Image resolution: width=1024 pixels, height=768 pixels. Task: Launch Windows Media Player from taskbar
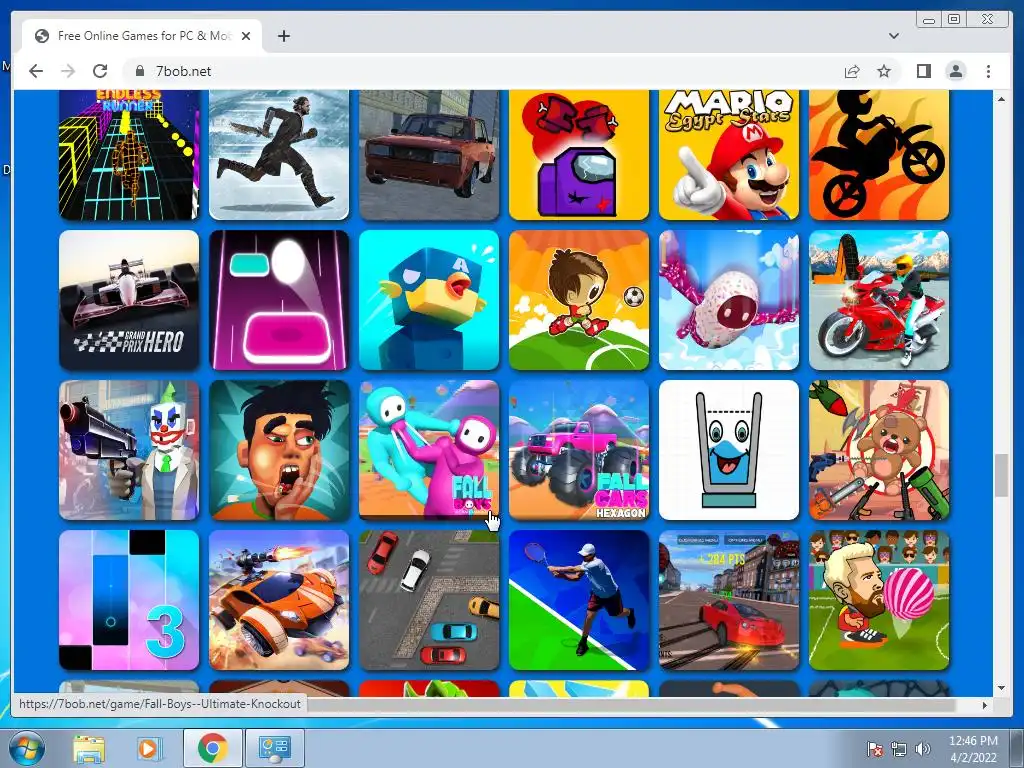pyautogui.click(x=148, y=748)
